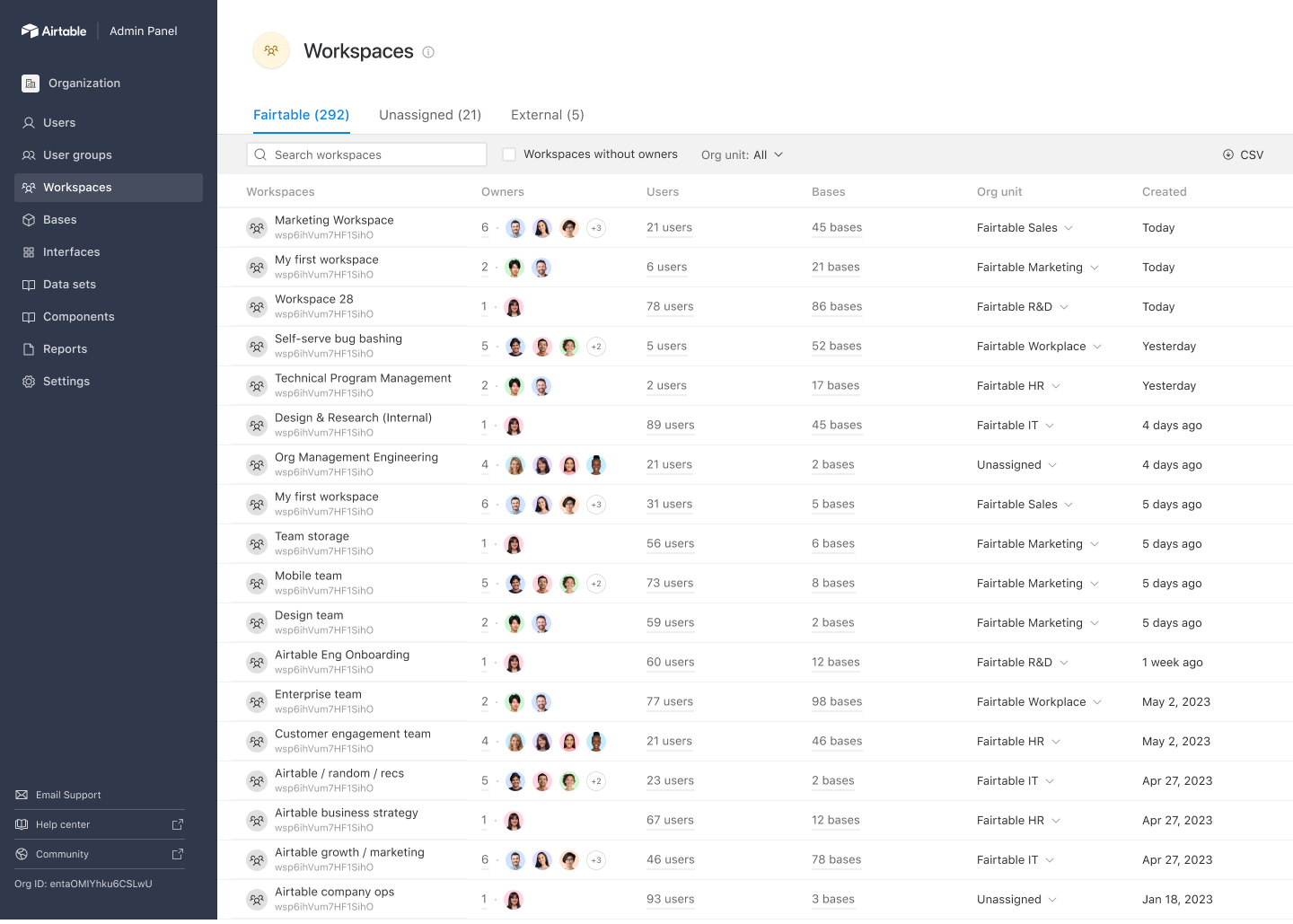Open the Components section
Image resolution: width=1293 pixels, height=924 pixels.
click(79, 316)
